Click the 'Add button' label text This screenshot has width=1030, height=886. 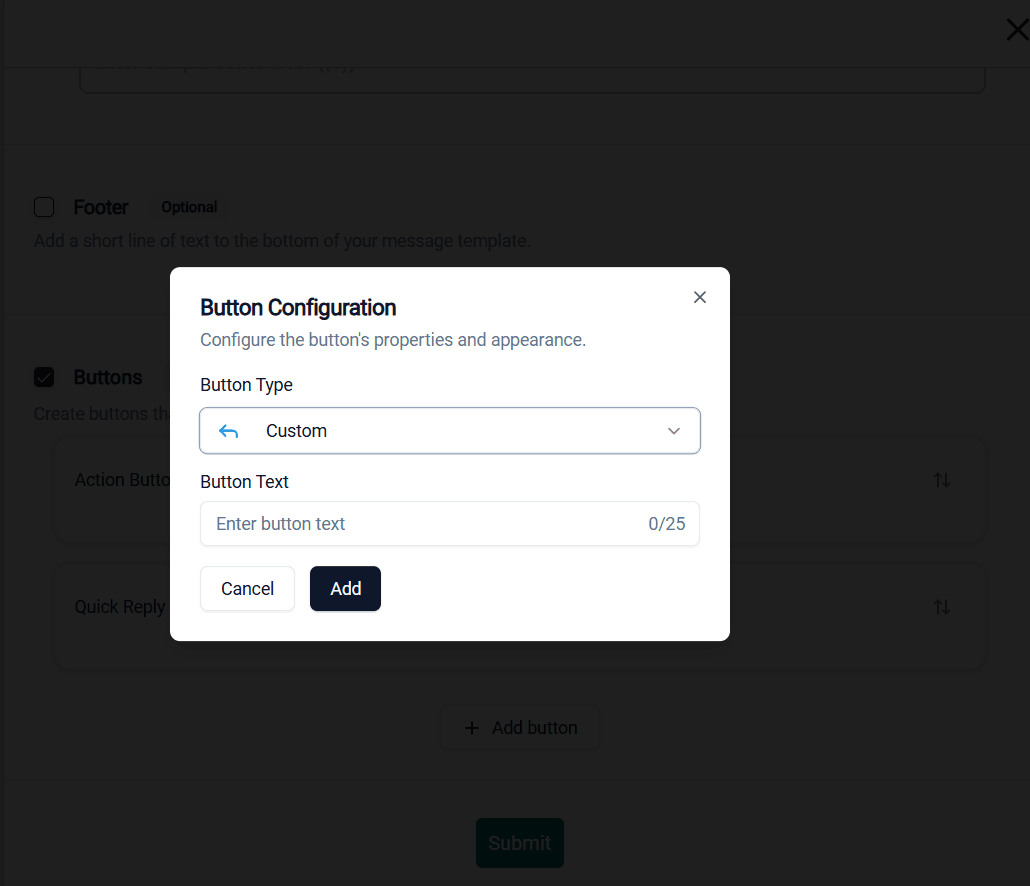[534, 728]
